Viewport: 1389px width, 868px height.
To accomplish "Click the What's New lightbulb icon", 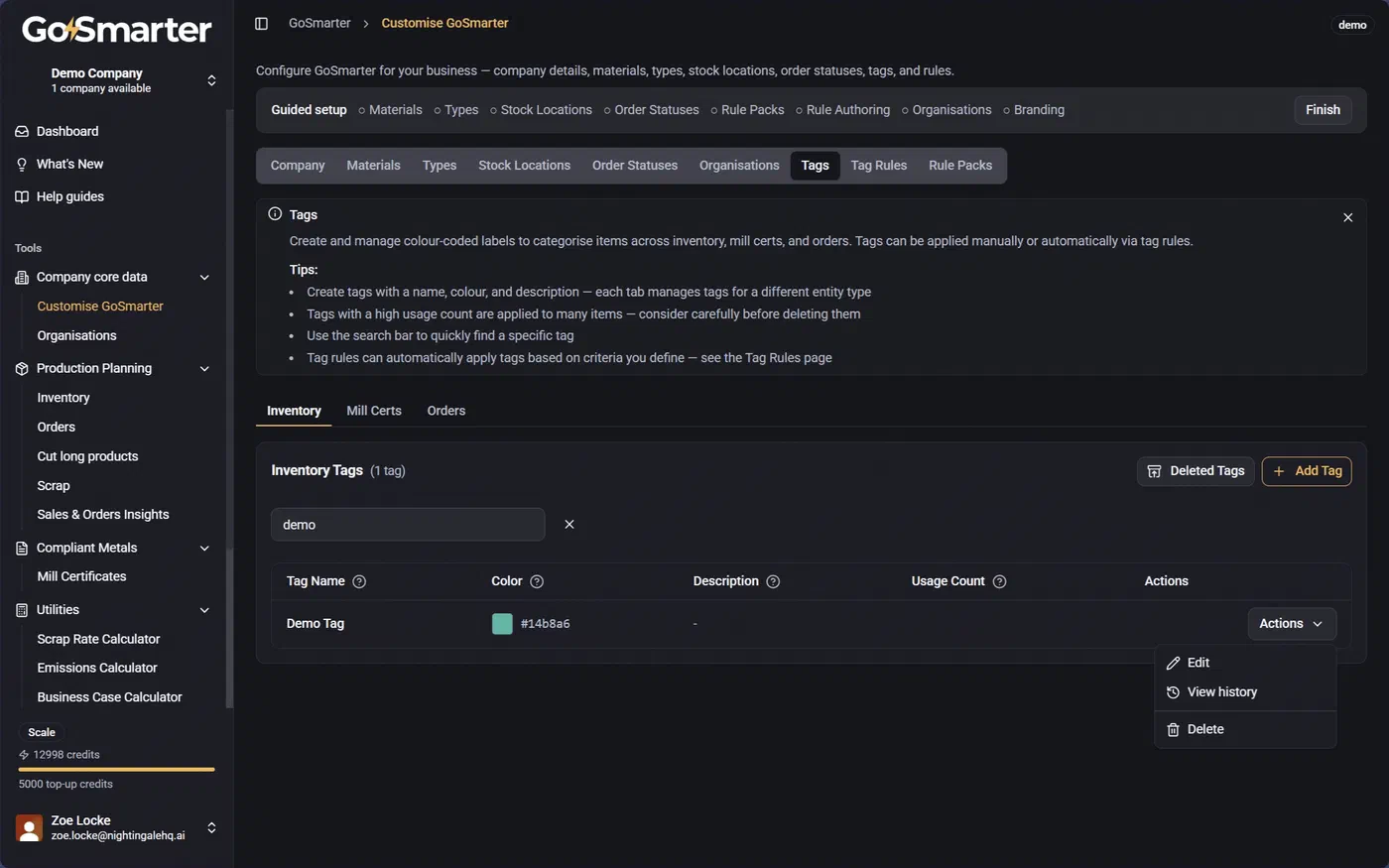I will (x=22, y=164).
